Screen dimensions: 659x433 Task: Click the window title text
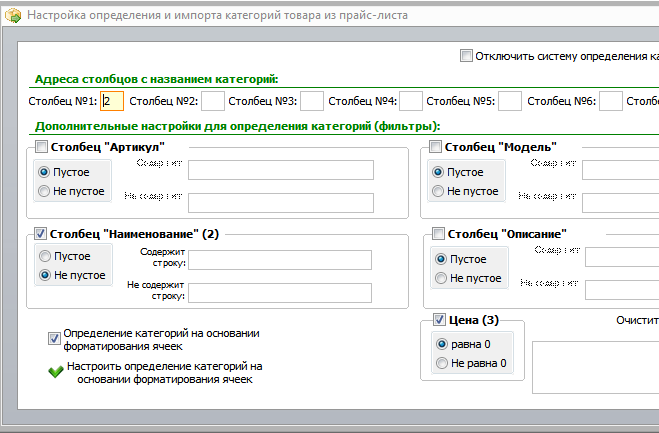point(217,16)
